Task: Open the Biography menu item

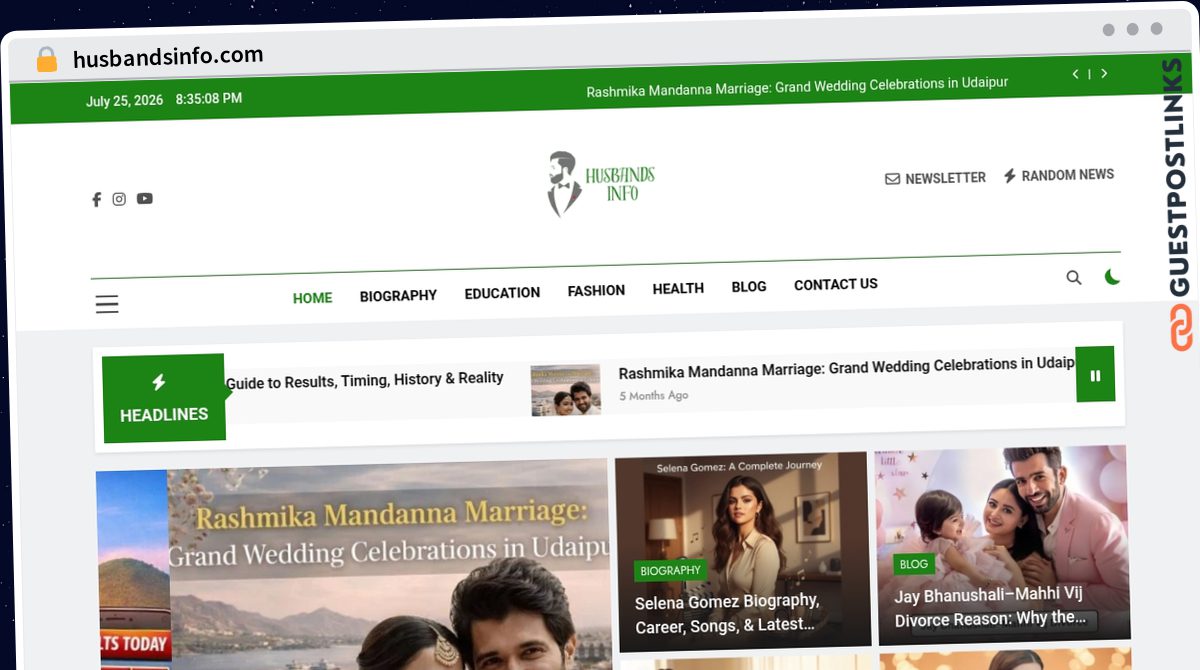Action: [x=398, y=296]
